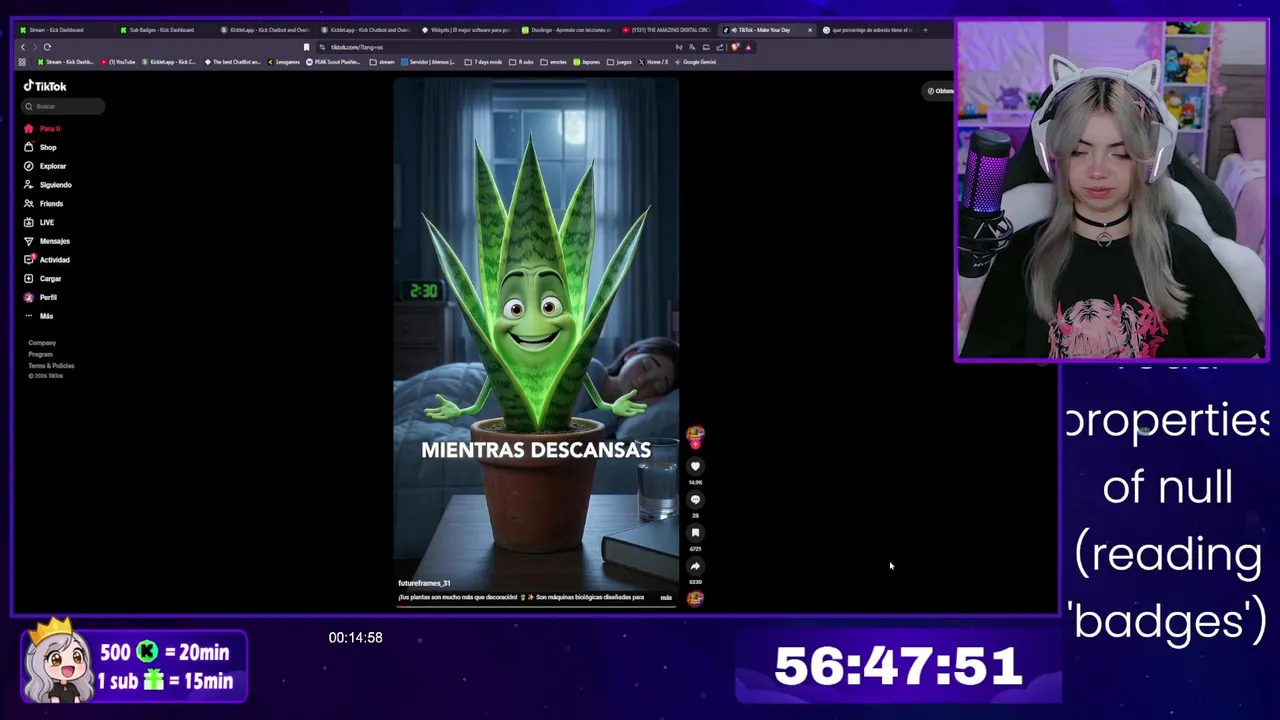This screenshot has width=1280, height=720.
Task: Open the Company footer link
Action: coord(42,343)
